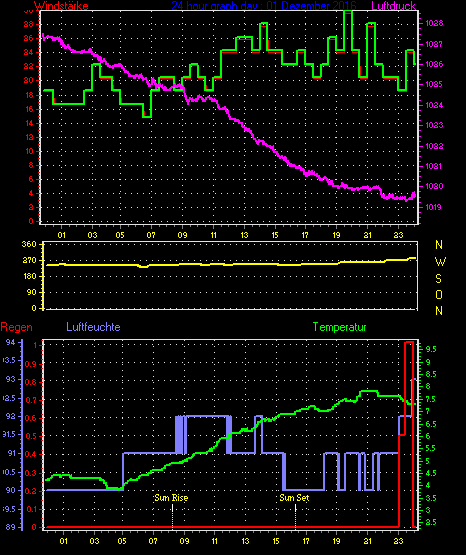Click the Temperatur label
The height and width of the screenshot is (555, 466).
(339, 327)
